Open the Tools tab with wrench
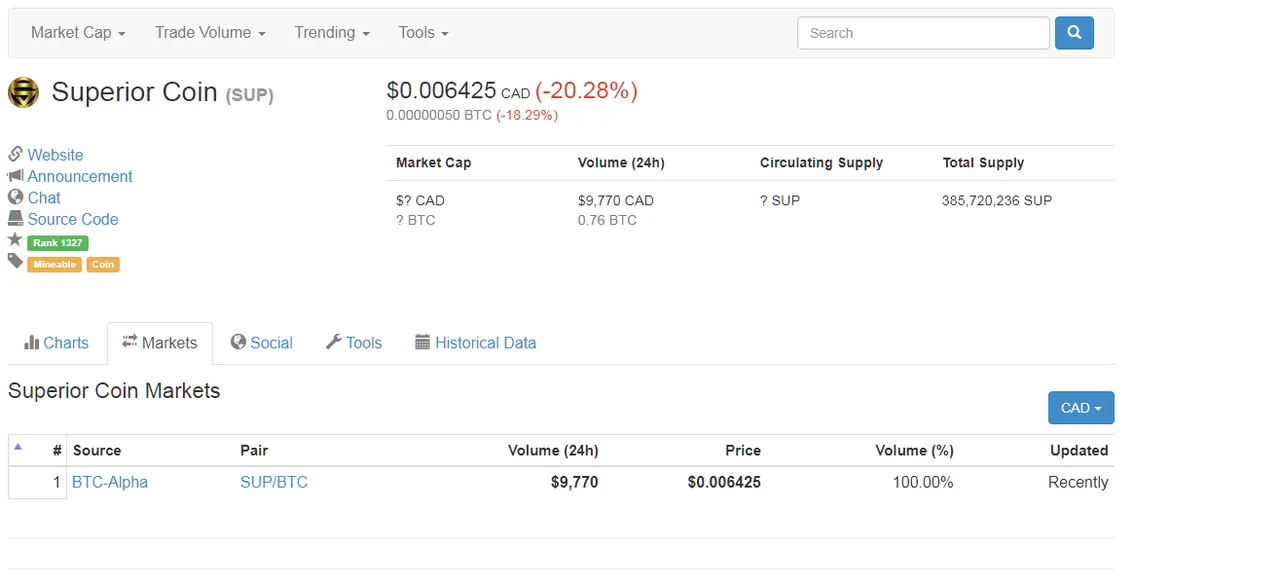 pyautogui.click(x=354, y=343)
